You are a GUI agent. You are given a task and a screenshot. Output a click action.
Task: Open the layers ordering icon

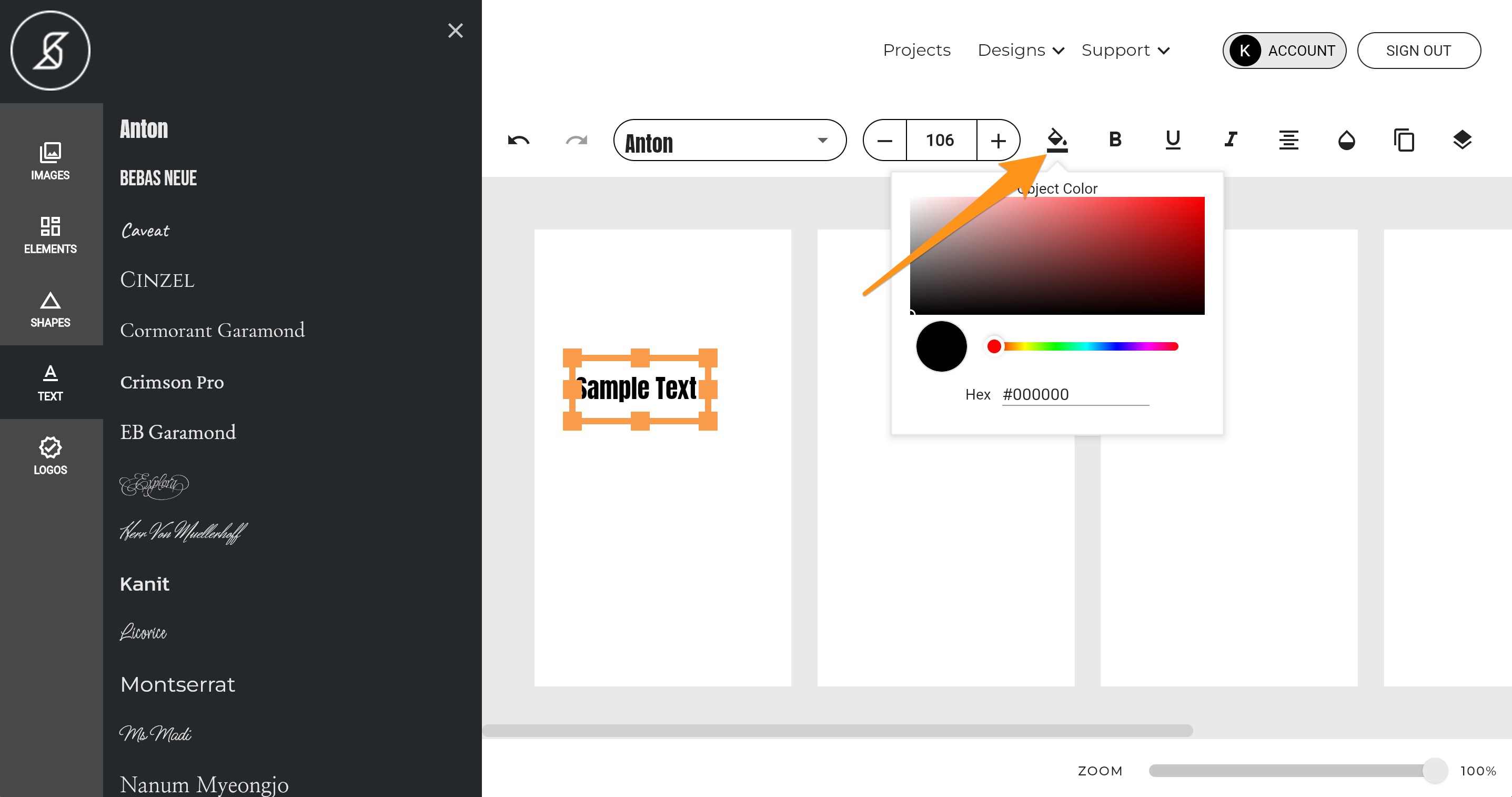[x=1462, y=140]
